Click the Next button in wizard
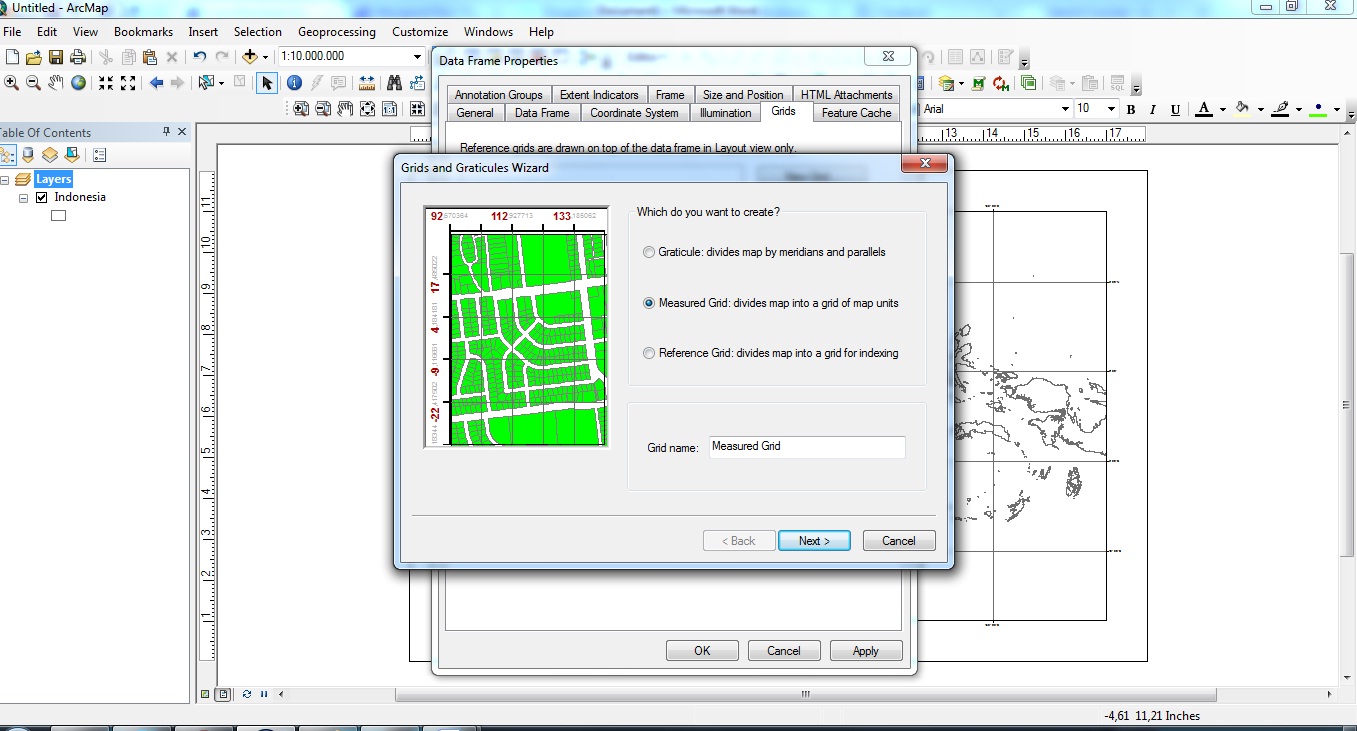The width and height of the screenshot is (1357, 731). coord(813,540)
